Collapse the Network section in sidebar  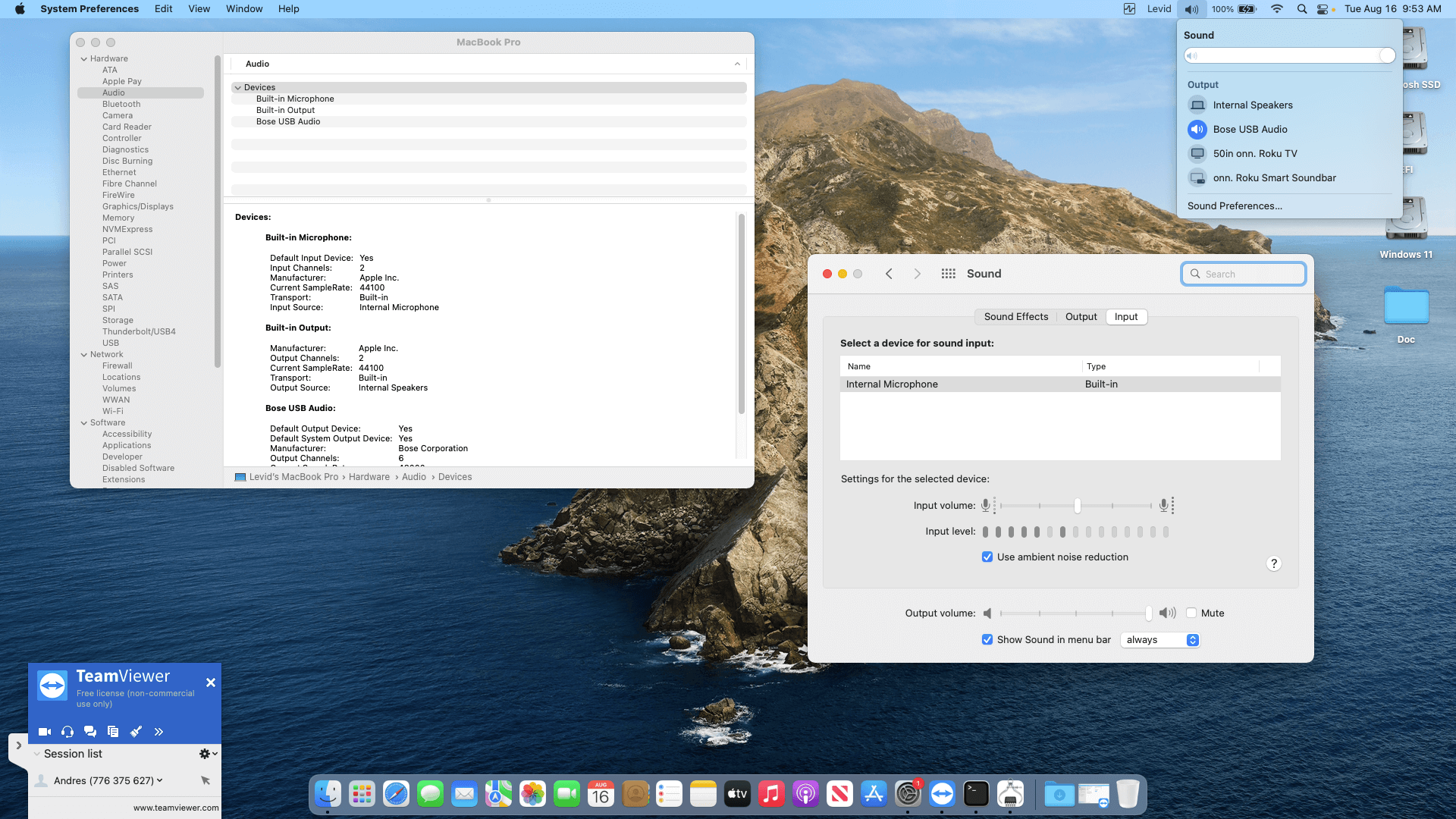click(x=84, y=354)
